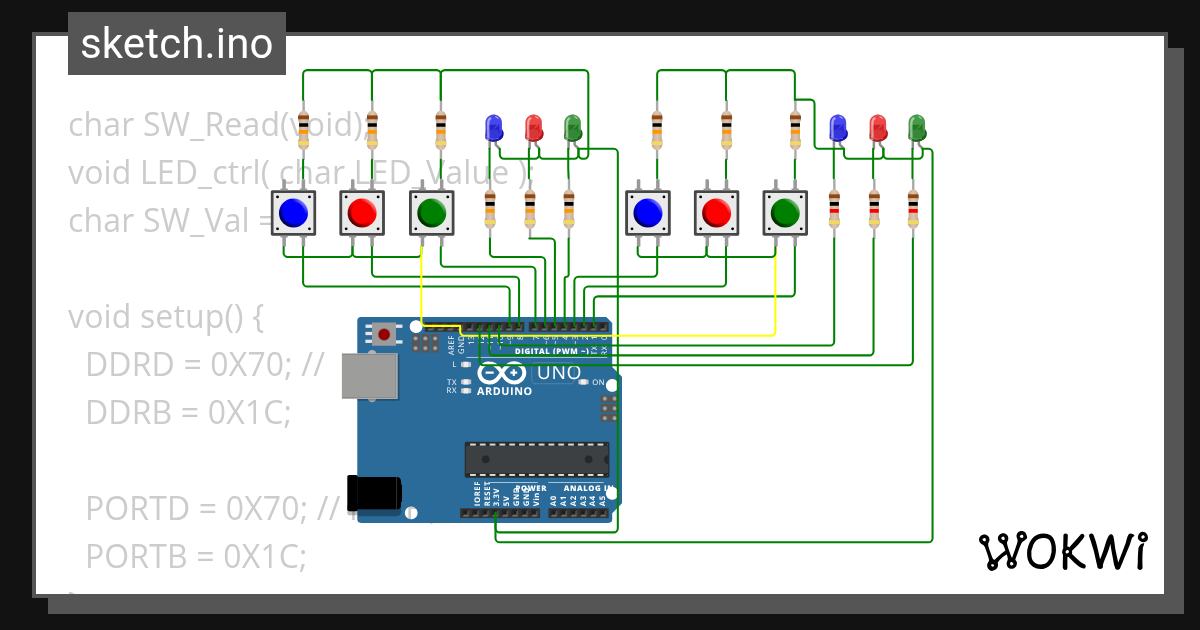The height and width of the screenshot is (630, 1200).
Task: Select the sketch.ino tab
Action: [x=176, y=43]
